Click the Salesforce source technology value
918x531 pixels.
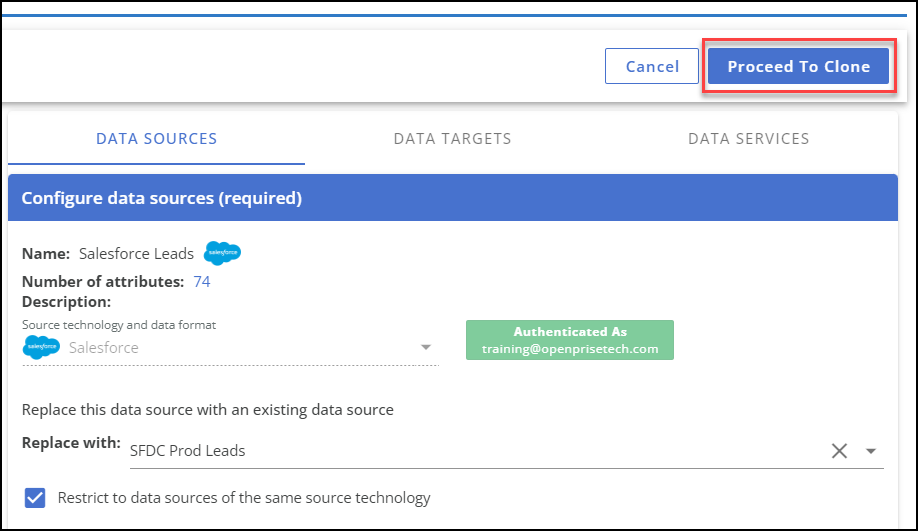point(104,348)
